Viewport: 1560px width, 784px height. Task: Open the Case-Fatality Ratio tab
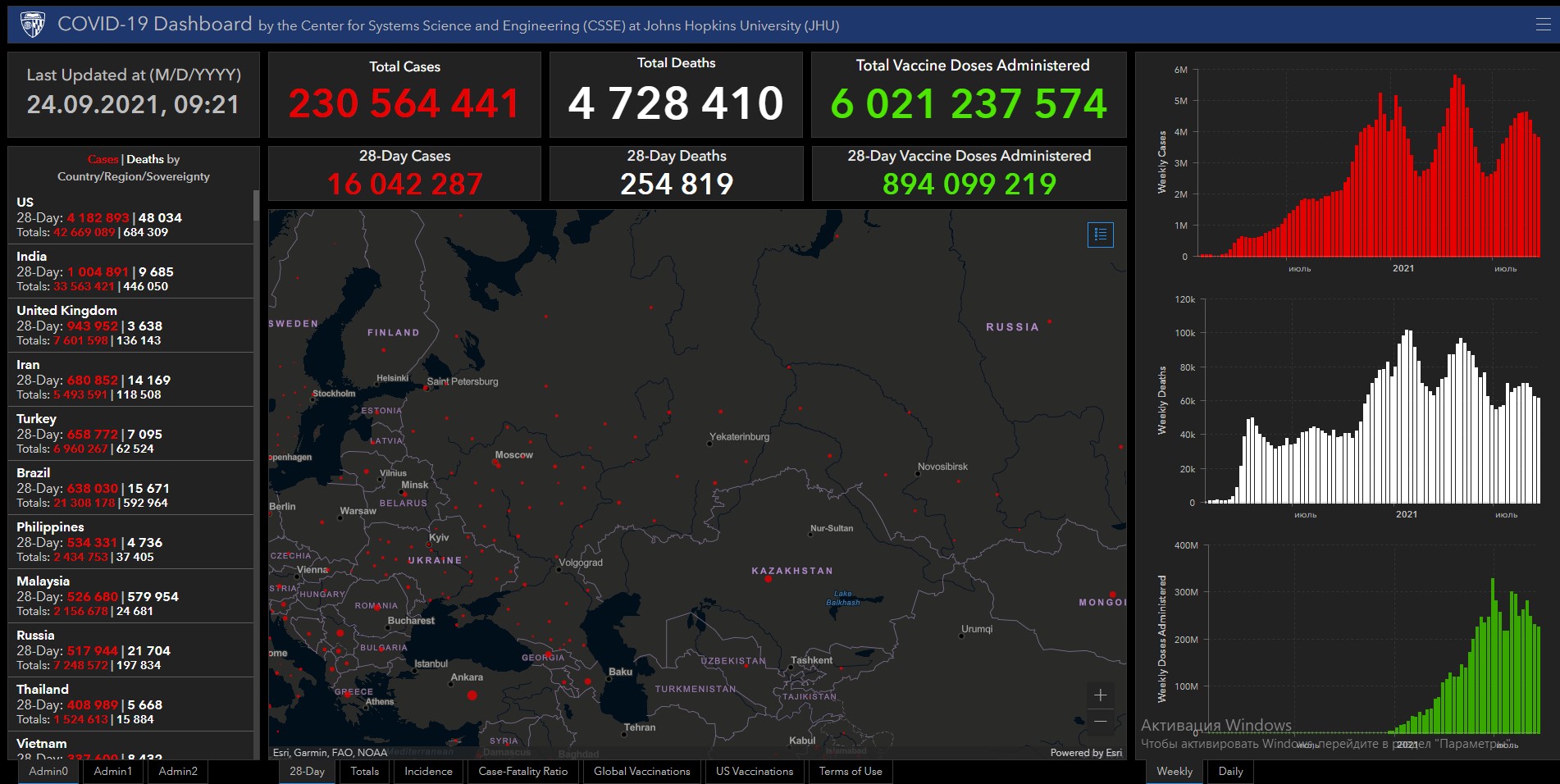pos(522,772)
